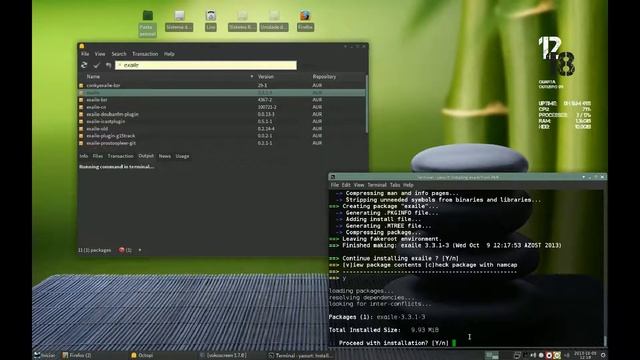This screenshot has height=360, width=640.
Task: Click package icon beside conkyexaile-bzr row
Action: coord(81,86)
